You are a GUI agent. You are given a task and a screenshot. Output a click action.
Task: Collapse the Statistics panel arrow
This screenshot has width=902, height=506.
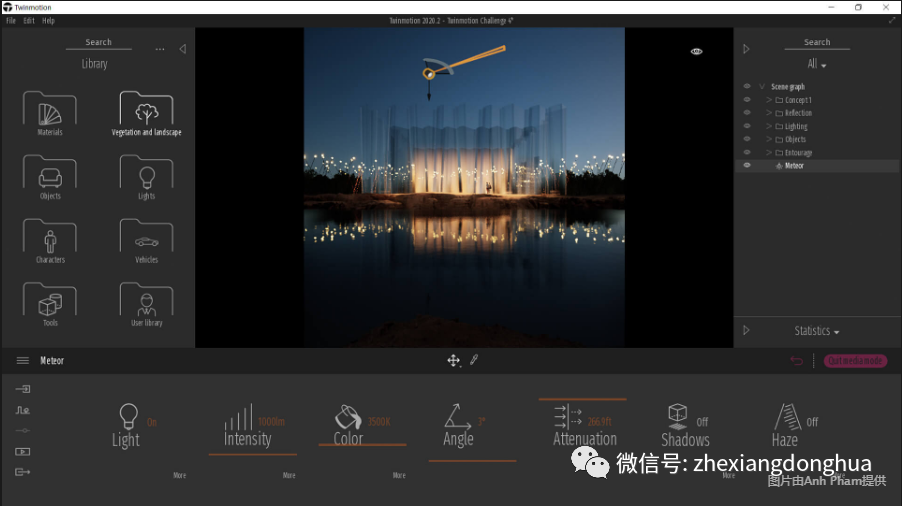tap(746, 331)
